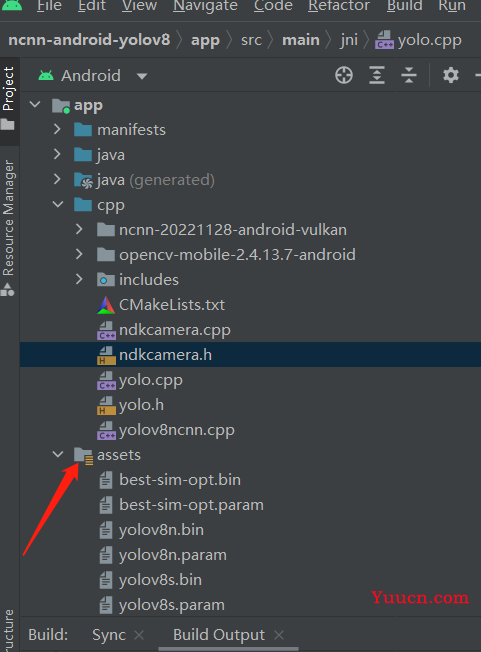The image size is (481, 652).
Task: Open the Resource Manager sidebar tab
Action: tap(9, 227)
